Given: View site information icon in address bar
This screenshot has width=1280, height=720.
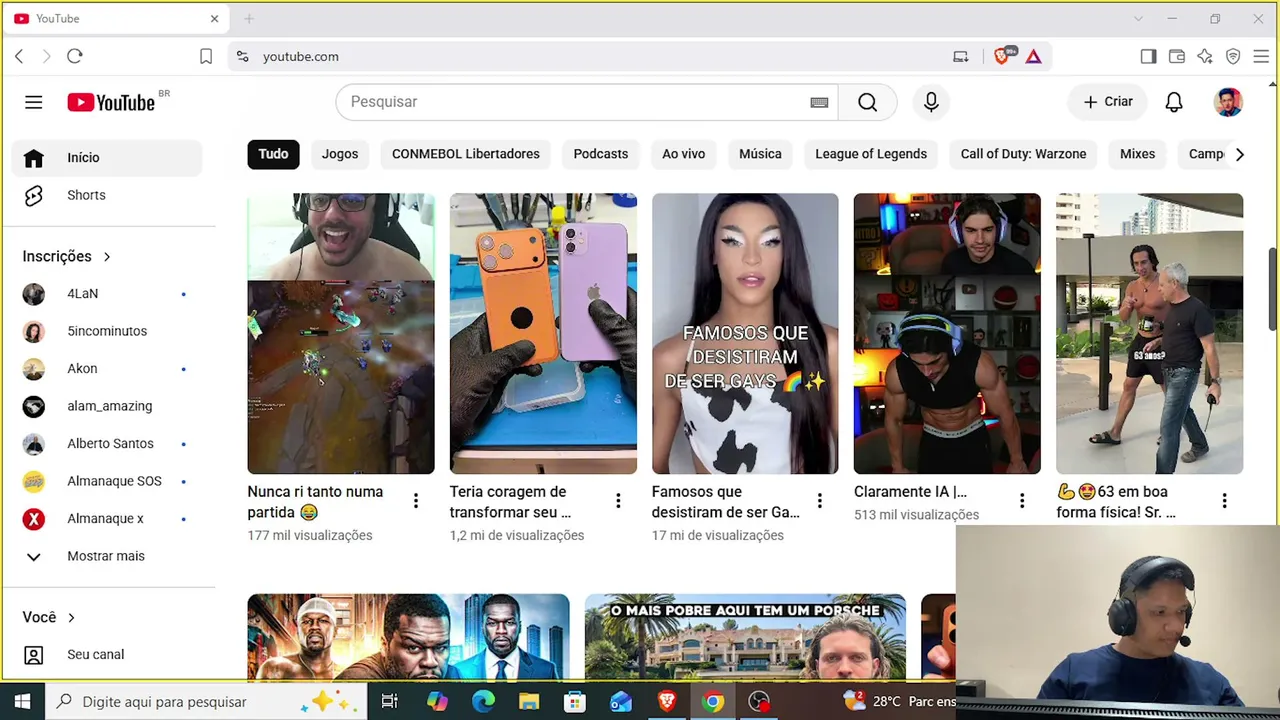Looking at the screenshot, I should click(242, 57).
